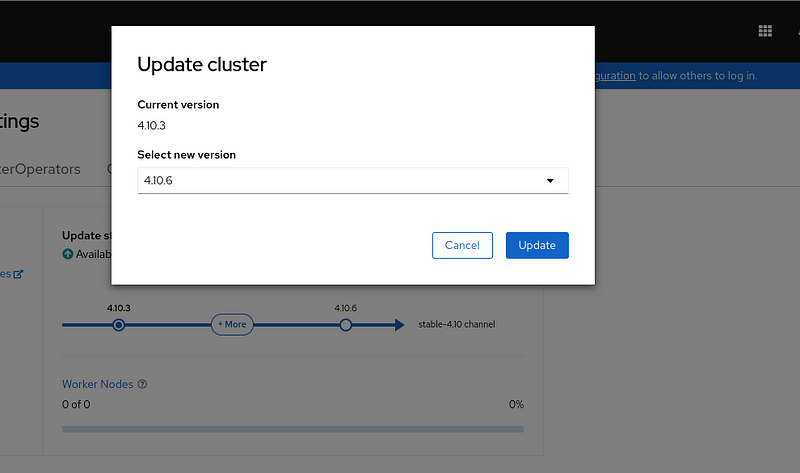800x473 pixels.
Task: Click the current version value 4.10.3
Action: pos(152,126)
